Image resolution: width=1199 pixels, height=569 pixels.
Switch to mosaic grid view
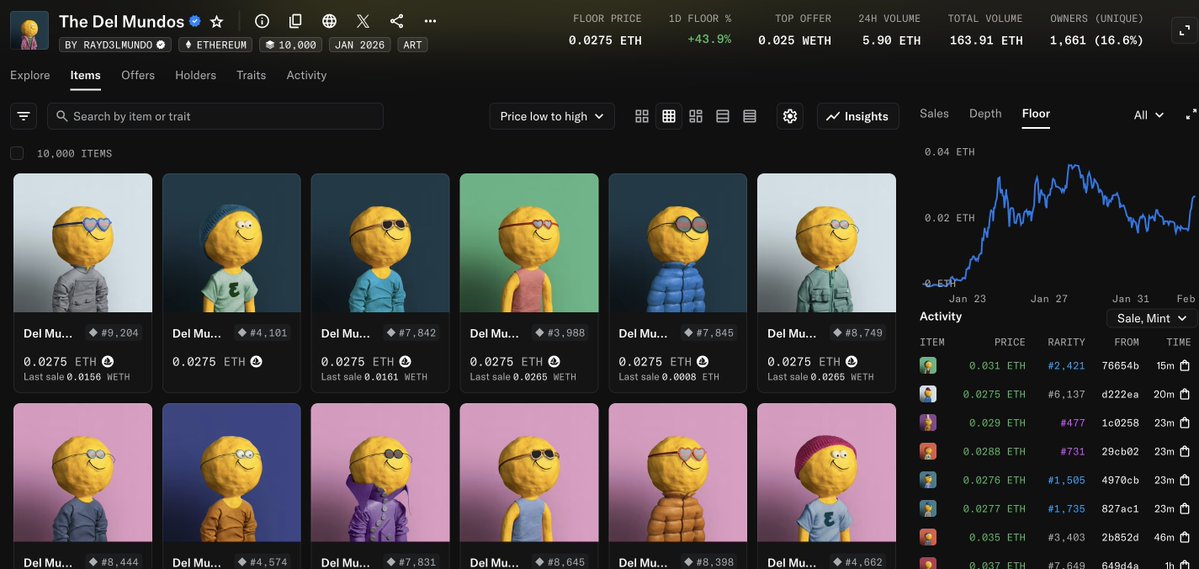[x=695, y=116]
